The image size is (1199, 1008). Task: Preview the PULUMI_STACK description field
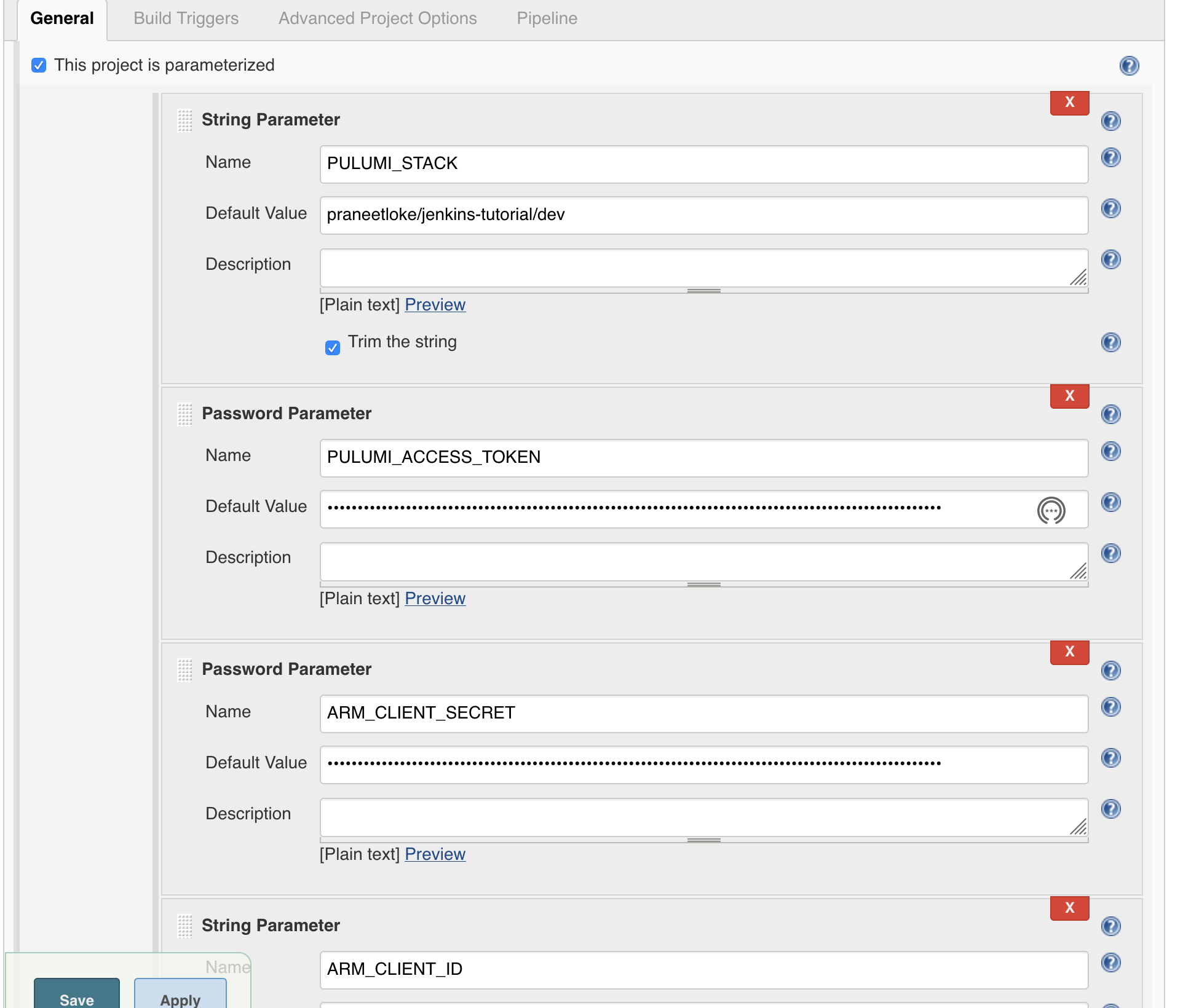coord(435,305)
